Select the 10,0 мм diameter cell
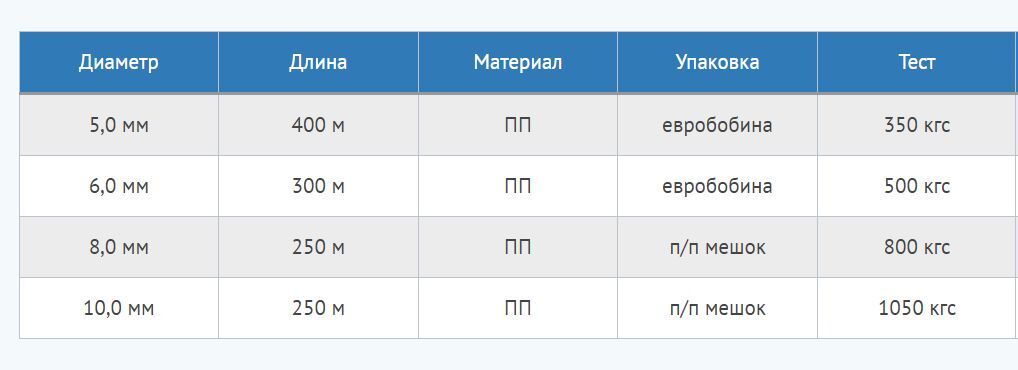 119,308
